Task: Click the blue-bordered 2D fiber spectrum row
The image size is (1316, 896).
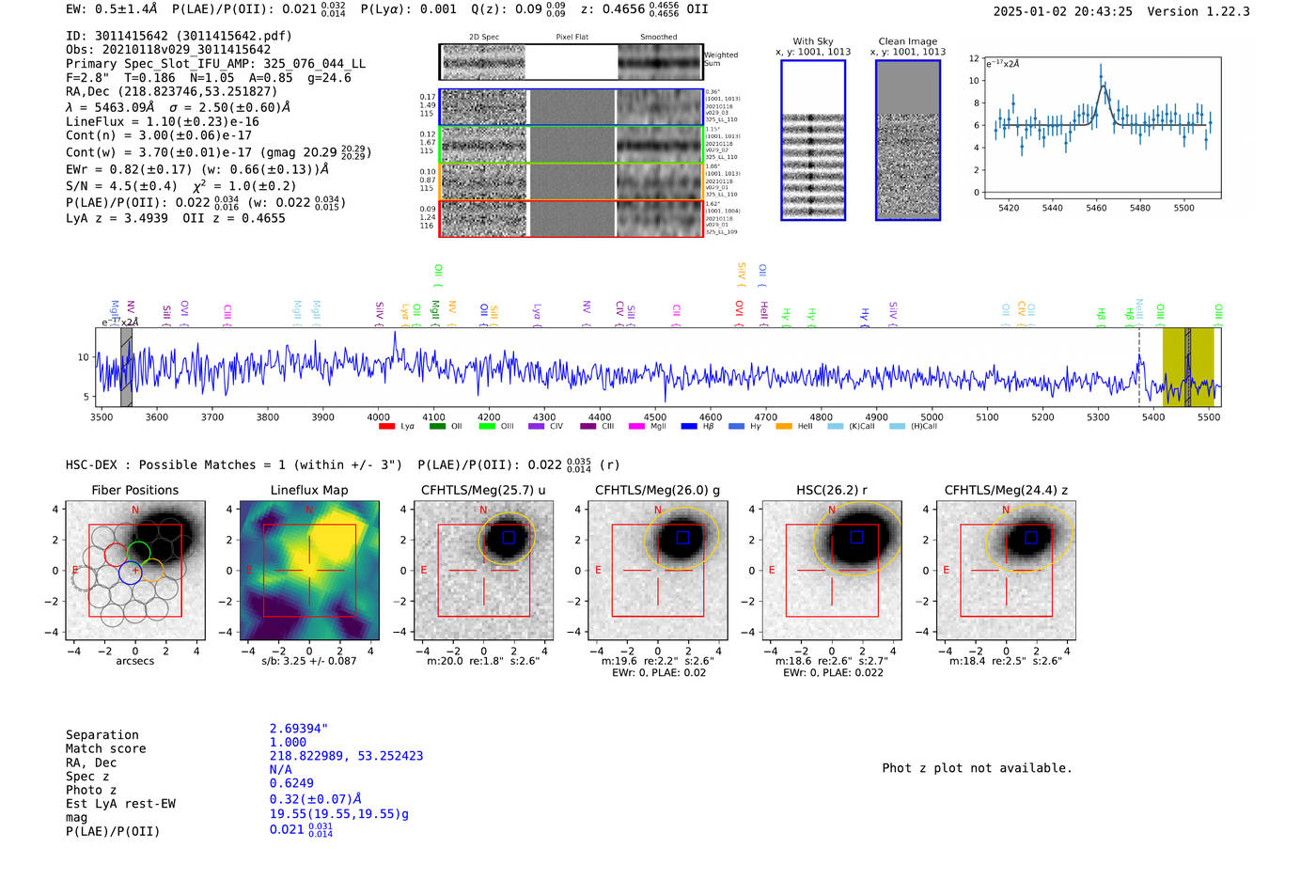Action: click(x=571, y=107)
